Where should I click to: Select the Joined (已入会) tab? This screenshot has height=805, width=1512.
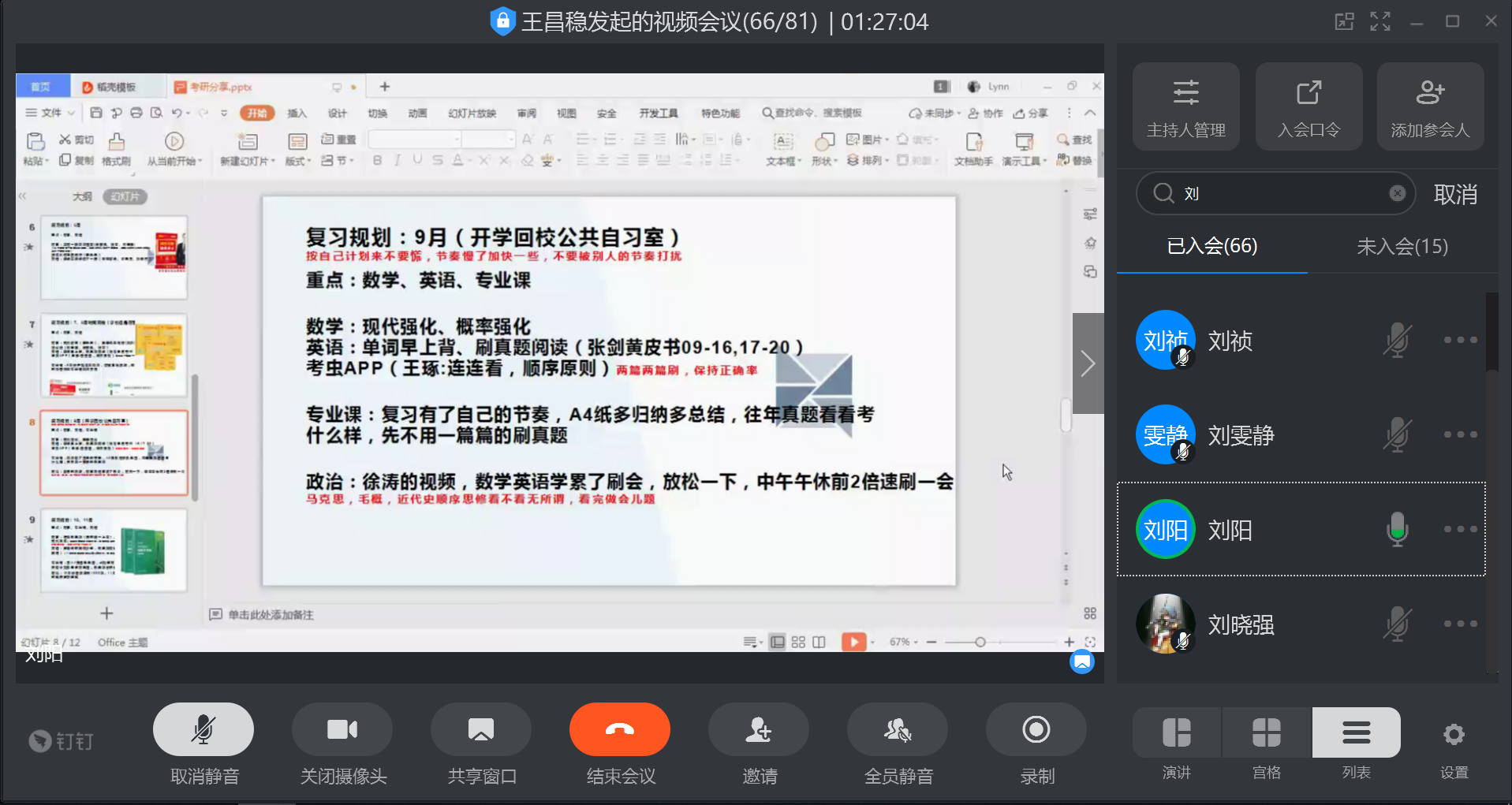1211,247
